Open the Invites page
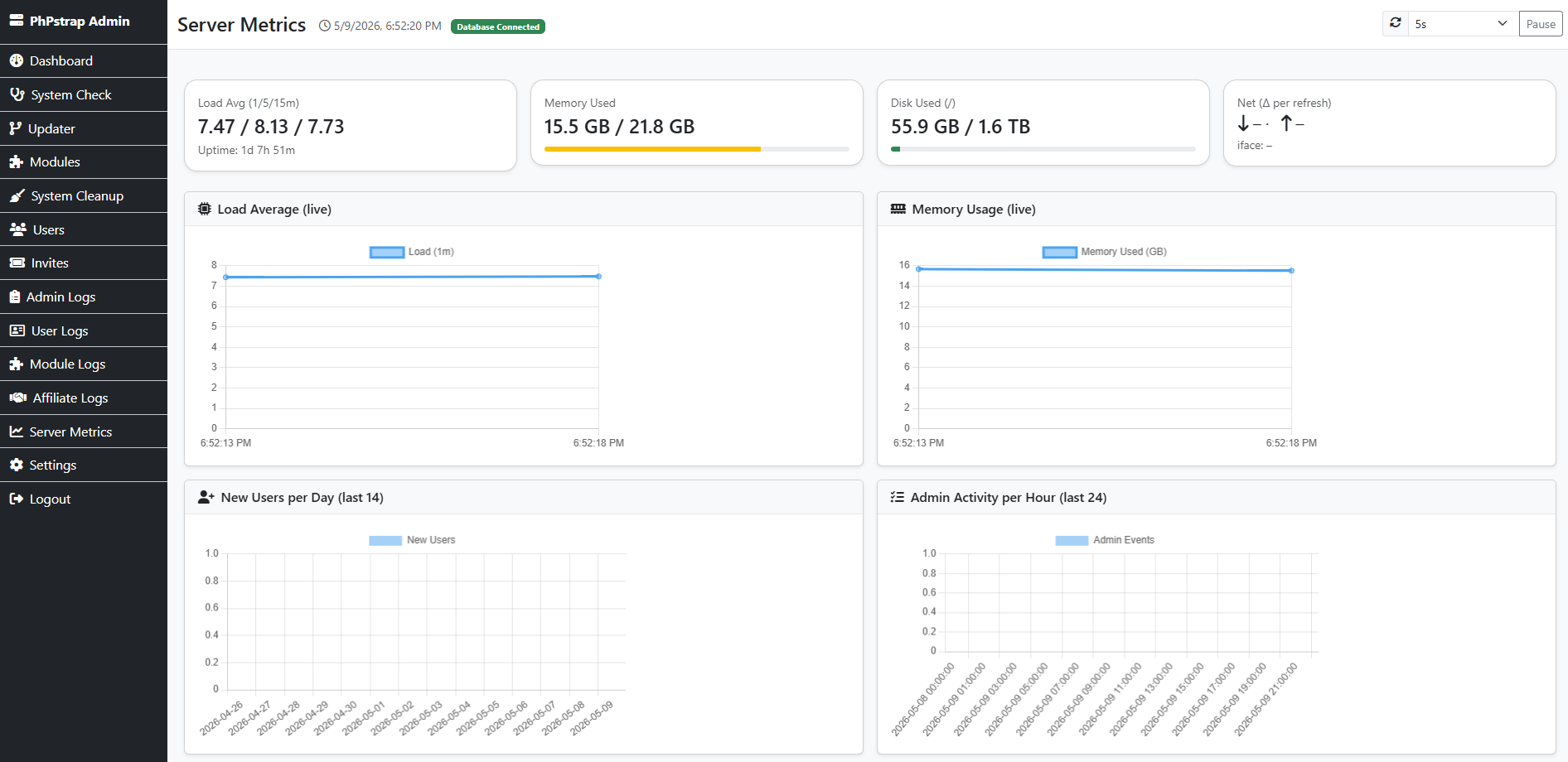This screenshot has width=1568, height=762. (x=84, y=263)
